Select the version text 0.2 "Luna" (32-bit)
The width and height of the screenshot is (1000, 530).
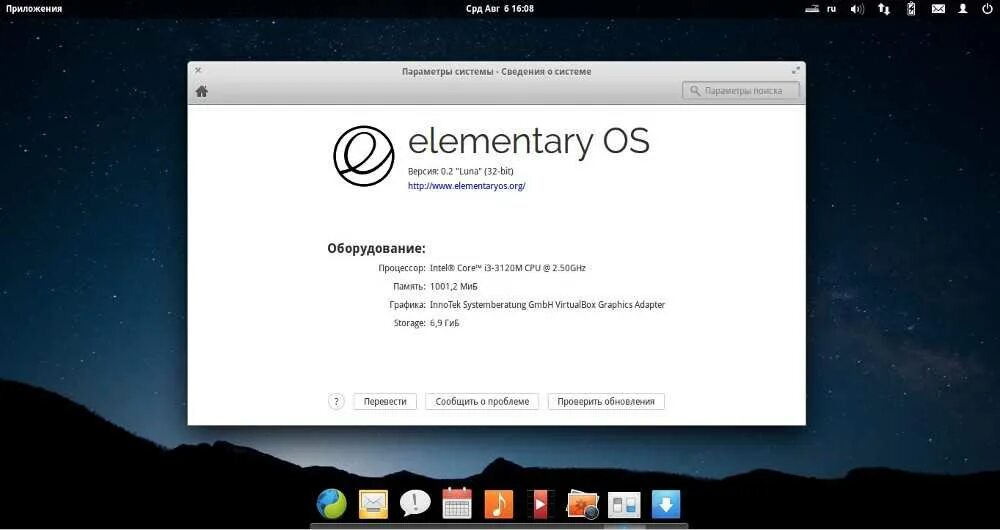(477, 172)
